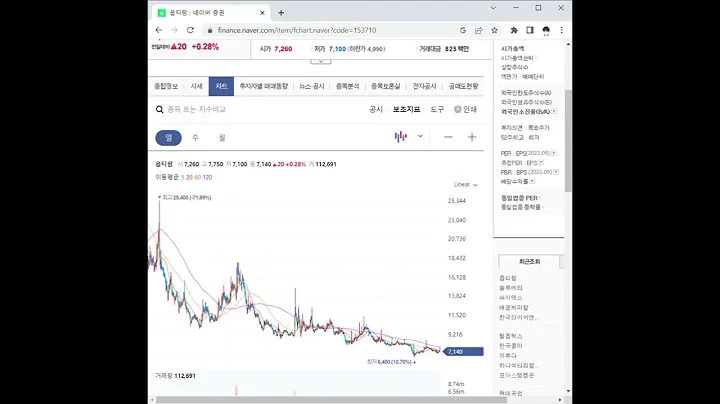Viewport: 720px width, 404px height.
Task: Open 애경케미칼 in recent list
Action: coord(514,308)
